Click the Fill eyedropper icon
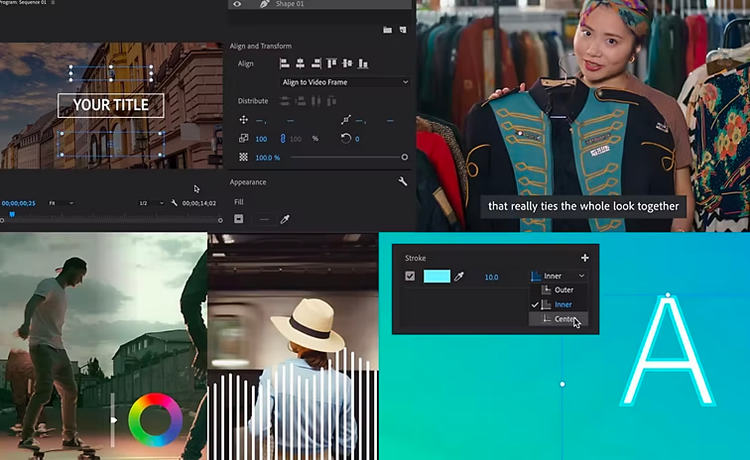Viewport: 750px width, 460px height. [285, 219]
